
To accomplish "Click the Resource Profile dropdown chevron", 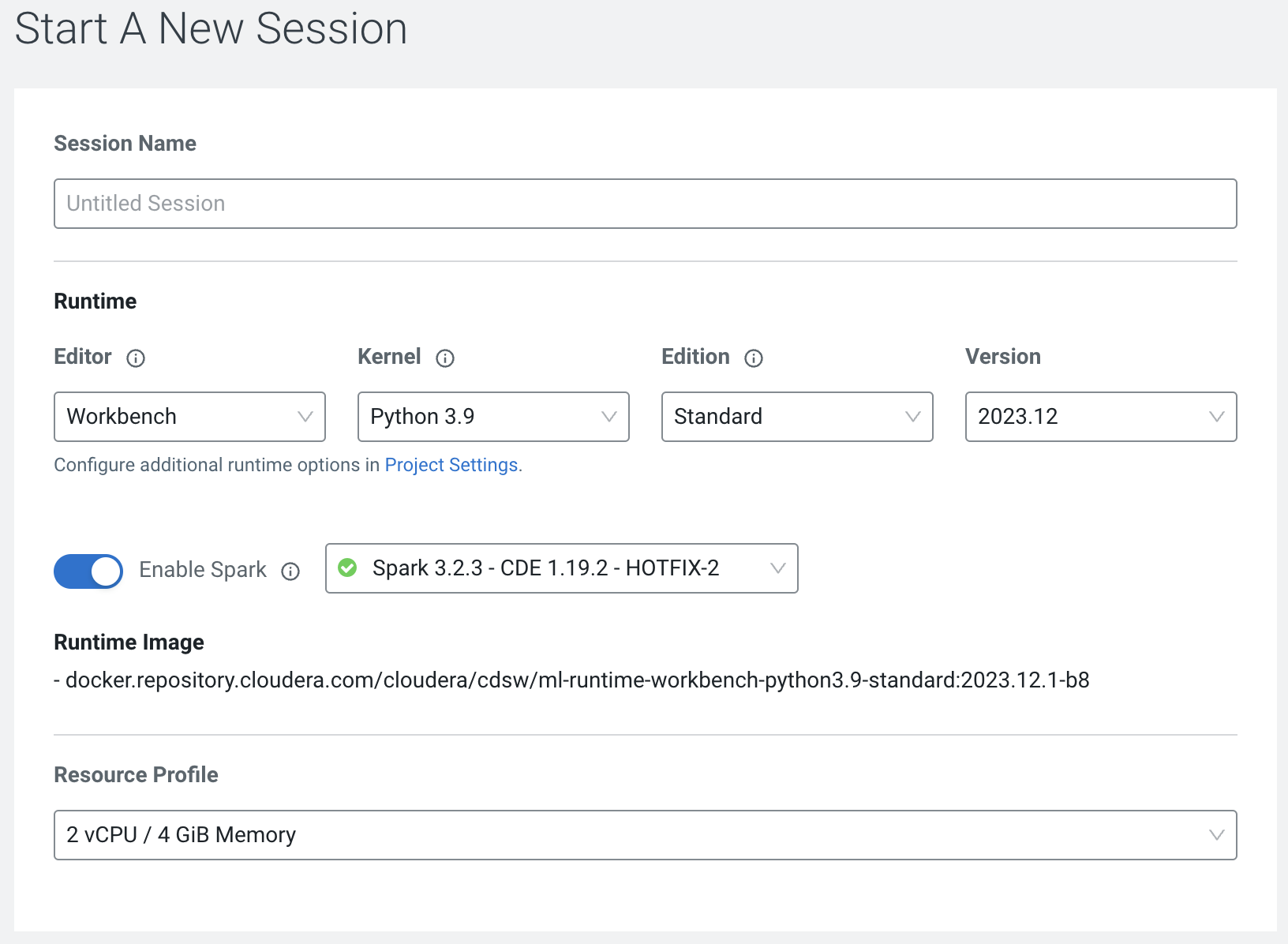I will 1216,835.
